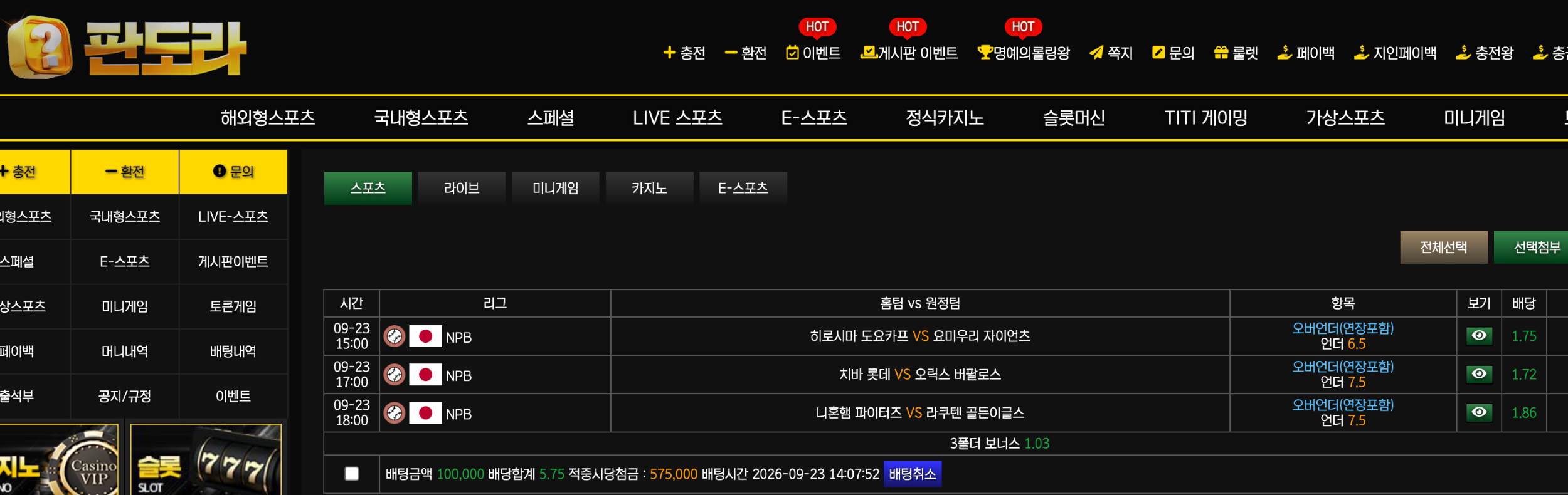The image size is (1568, 495).
Task: Open TITI 게이밍 in main navigation
Action: (1205, 118)
